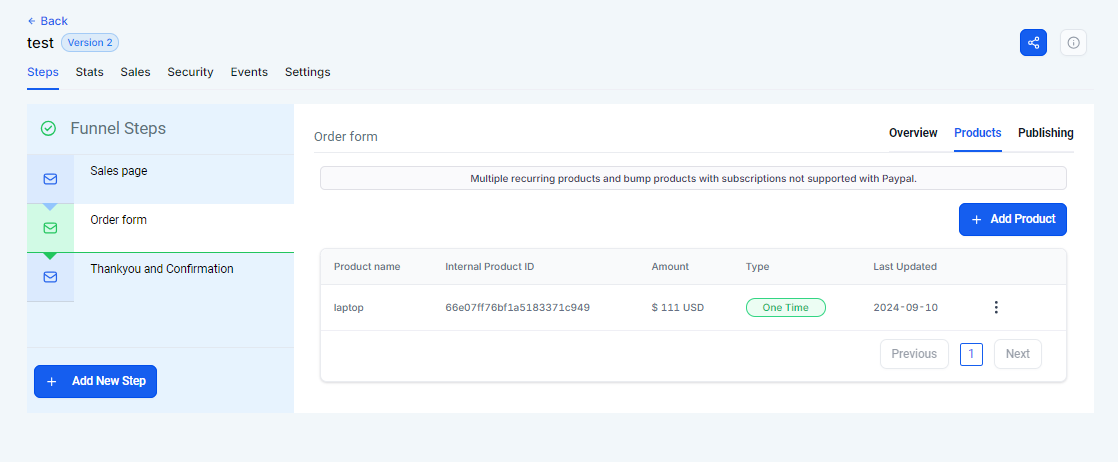Switch to the Events tab

[x=249, y=72]
